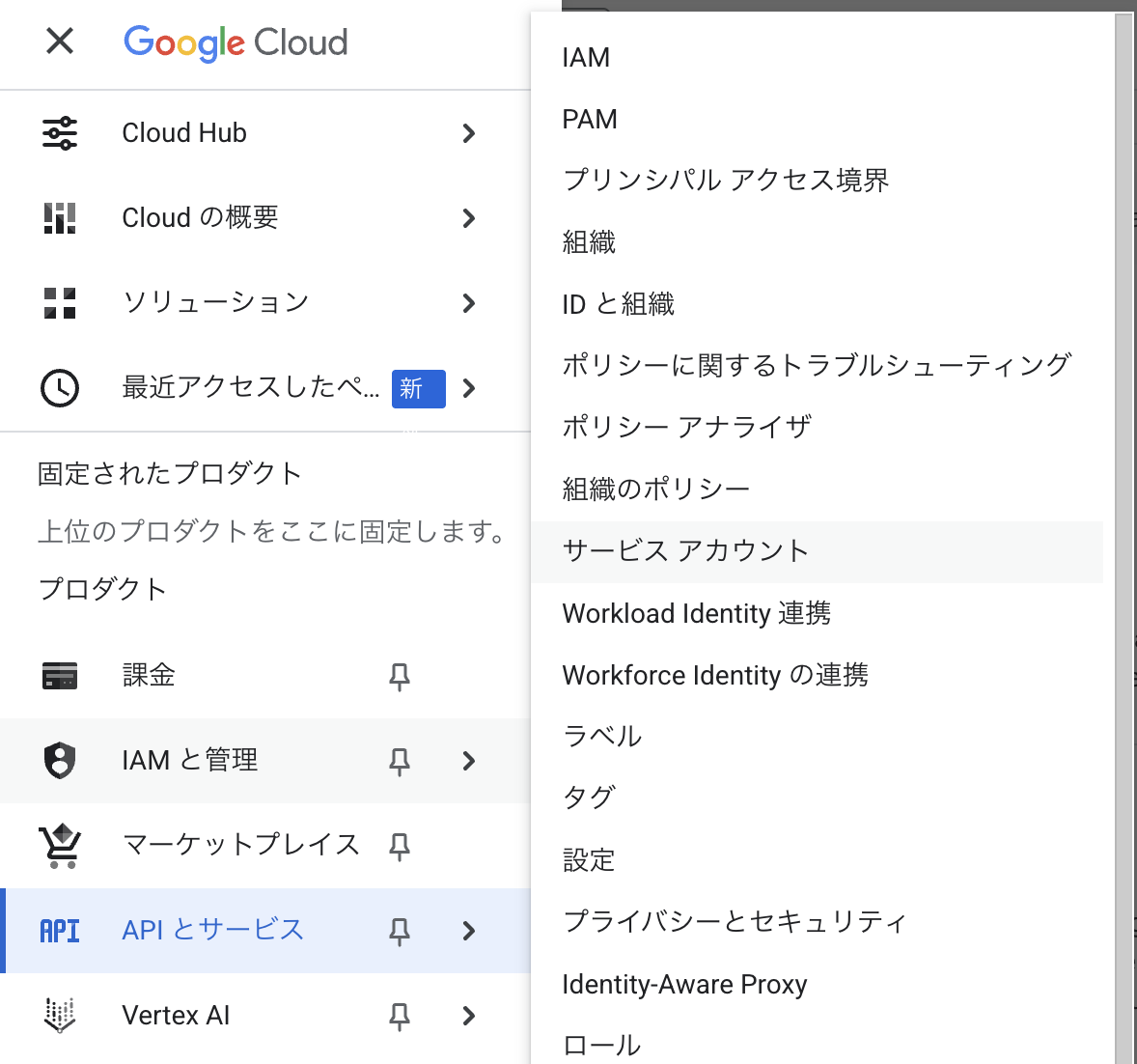The image size is (1137, 1064).
Task: Click the IAM と管理 label
Action: point(190,761)
